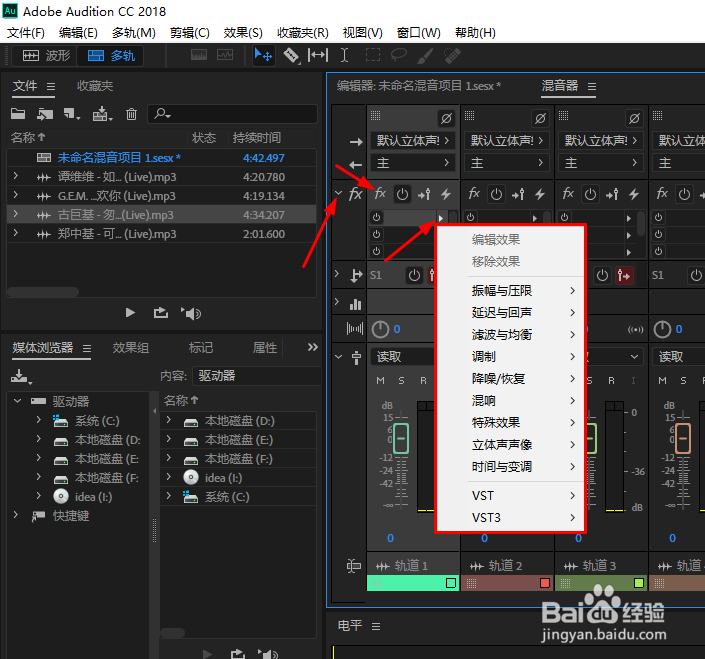Collapse the 驱动器 tree node

pyautogui.click(x=18, y=401)
